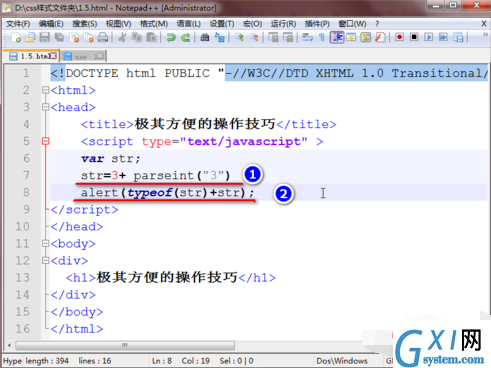Expand hidden toolbar icons with double chevron
The width and height of the screenshot is (491, 368).
(x=485, y=34)
